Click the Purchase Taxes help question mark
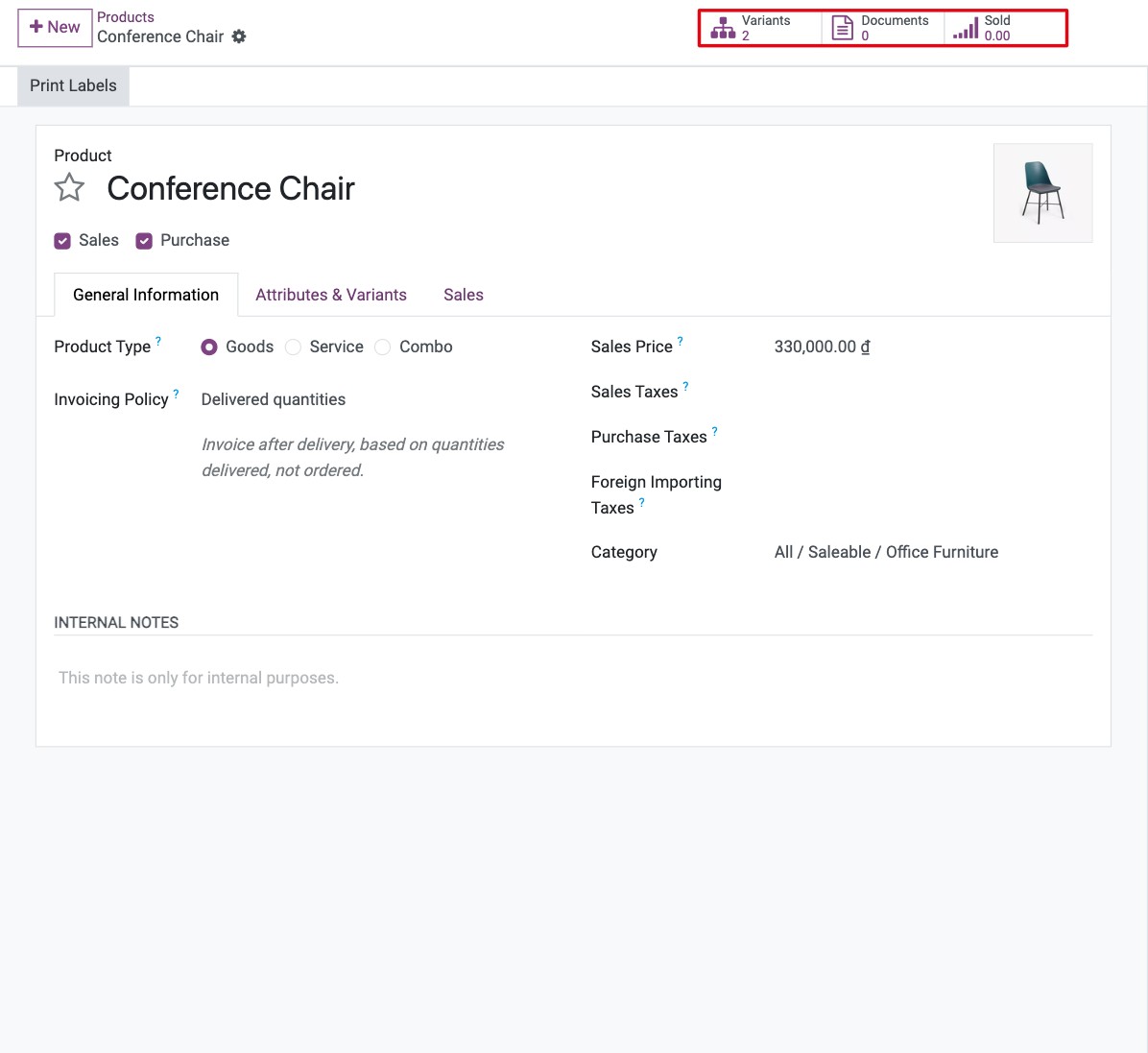 coord(714,431)
